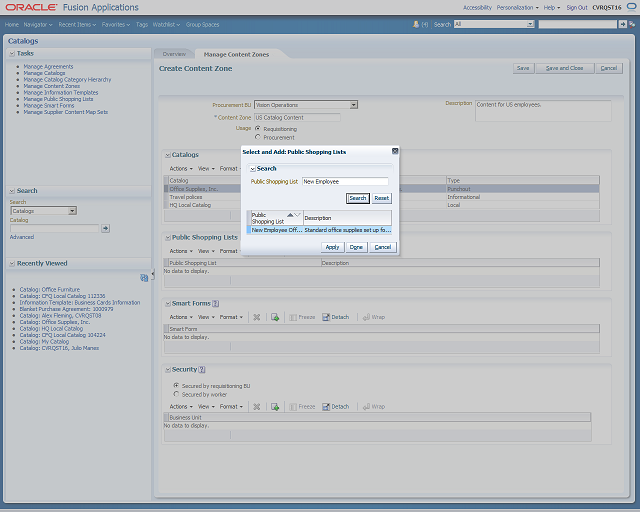Collapse the Search section in the dialog
This screenshot has height=512, width=640.
click(x=253, y=169)
